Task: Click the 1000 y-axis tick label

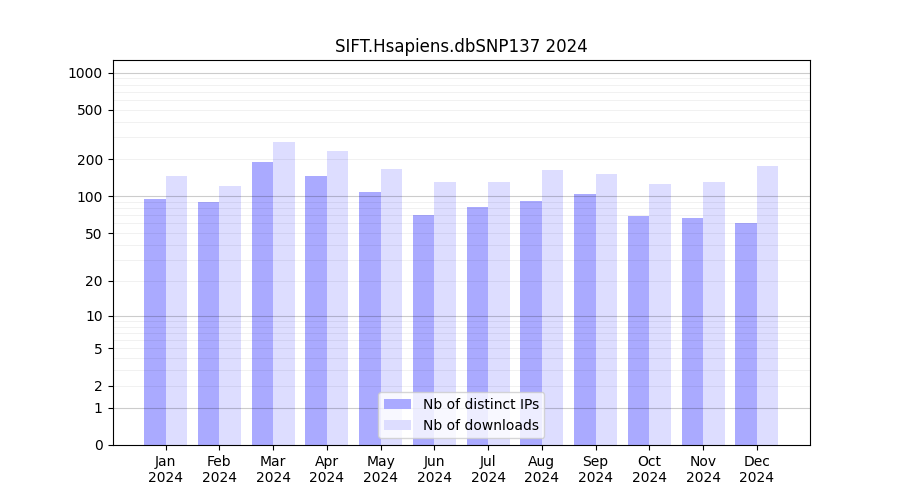Action: pos(84,73)
